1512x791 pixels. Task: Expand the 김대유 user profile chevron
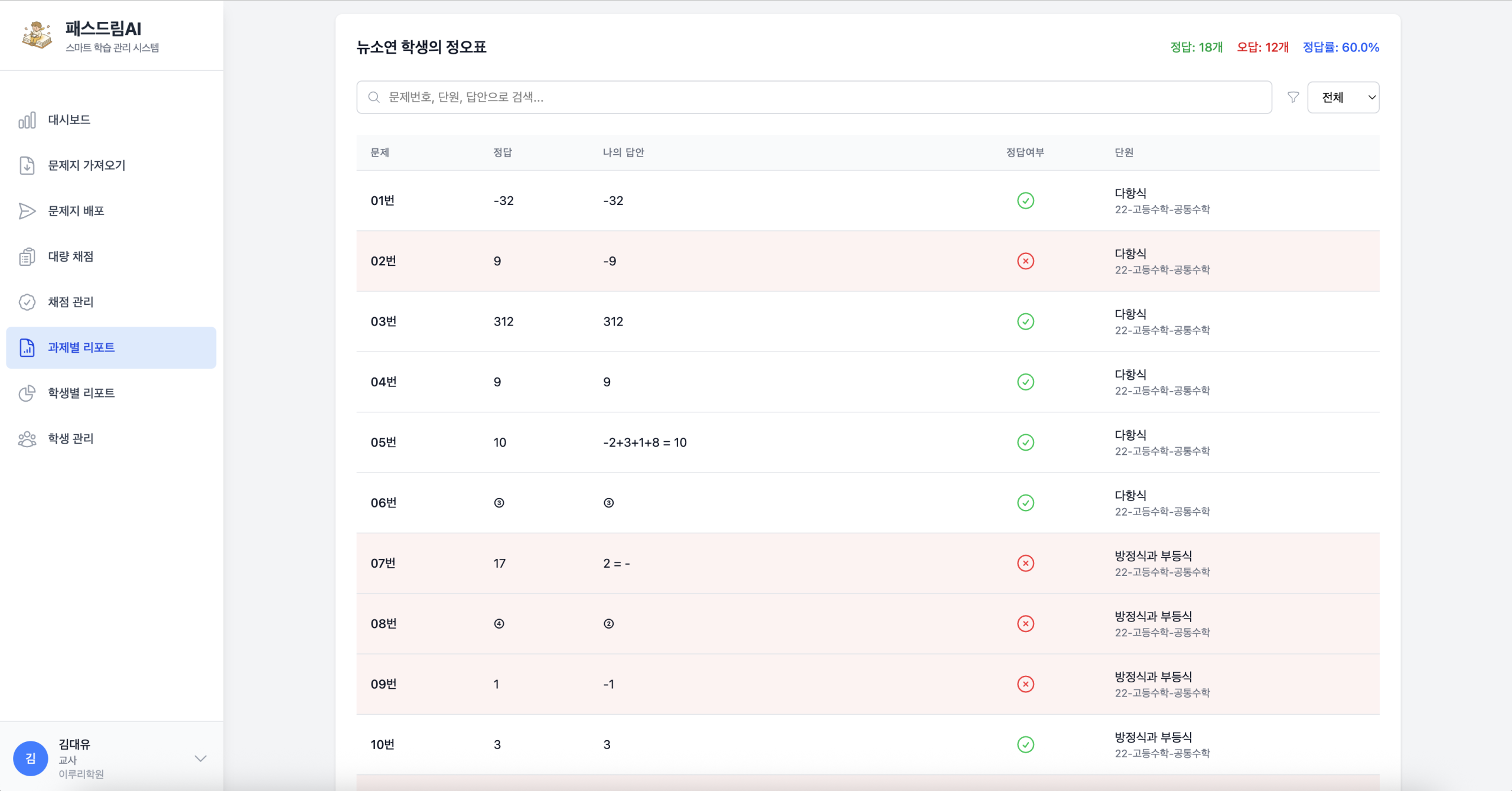(x=200, y=758)
